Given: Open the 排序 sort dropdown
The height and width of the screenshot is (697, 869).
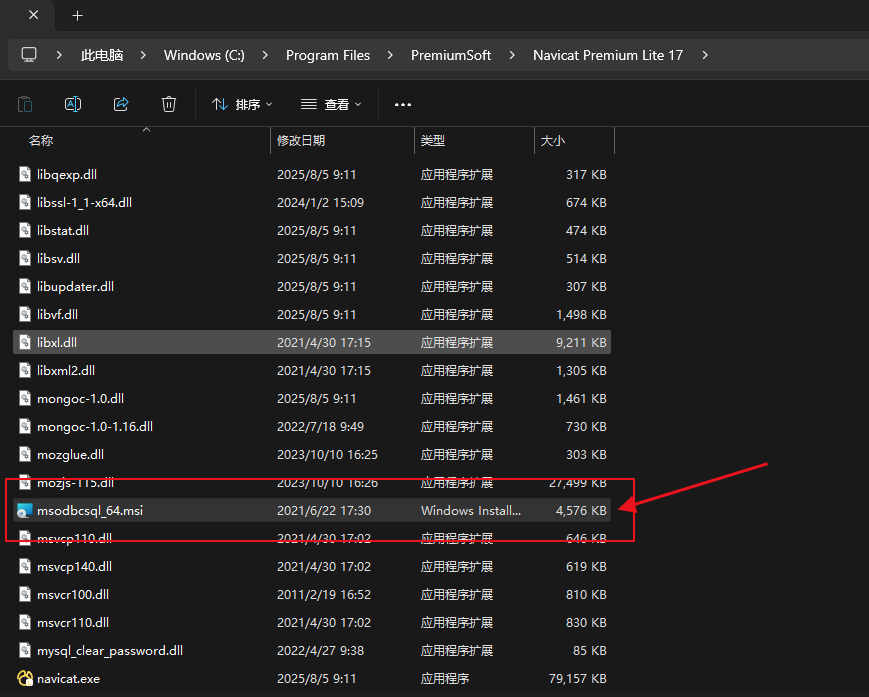Looking at the screenshot, I should [x=242, y=104].
